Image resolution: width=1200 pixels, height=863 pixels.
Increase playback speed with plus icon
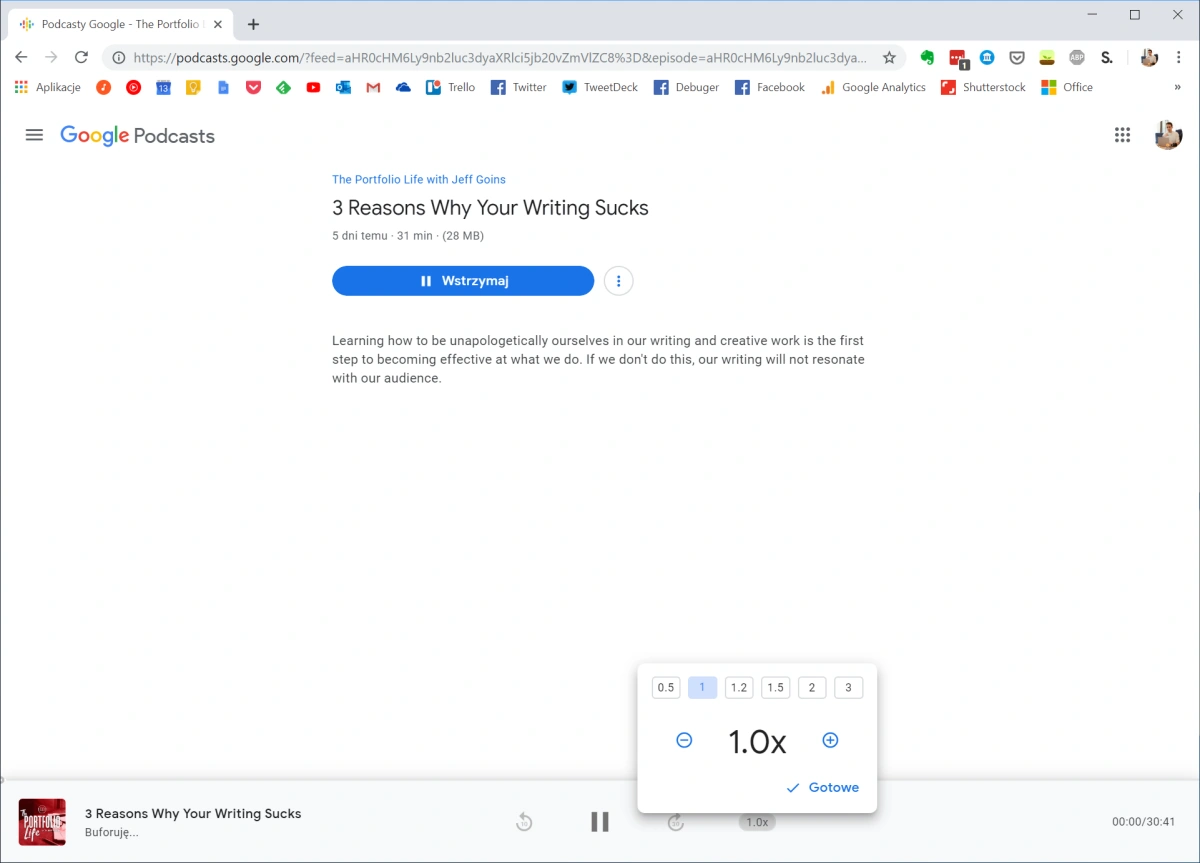coord(830,740)
